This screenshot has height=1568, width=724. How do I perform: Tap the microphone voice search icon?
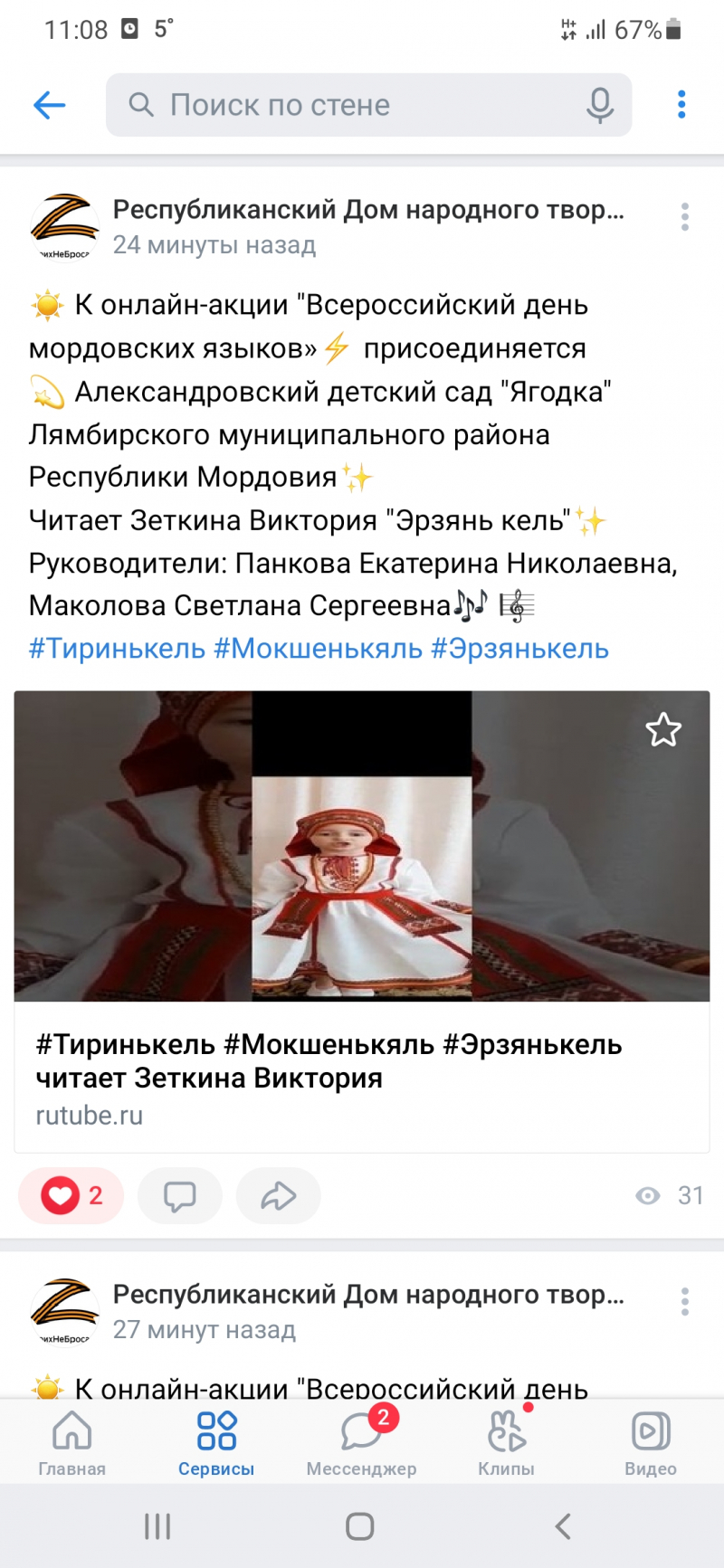[599, 105]
